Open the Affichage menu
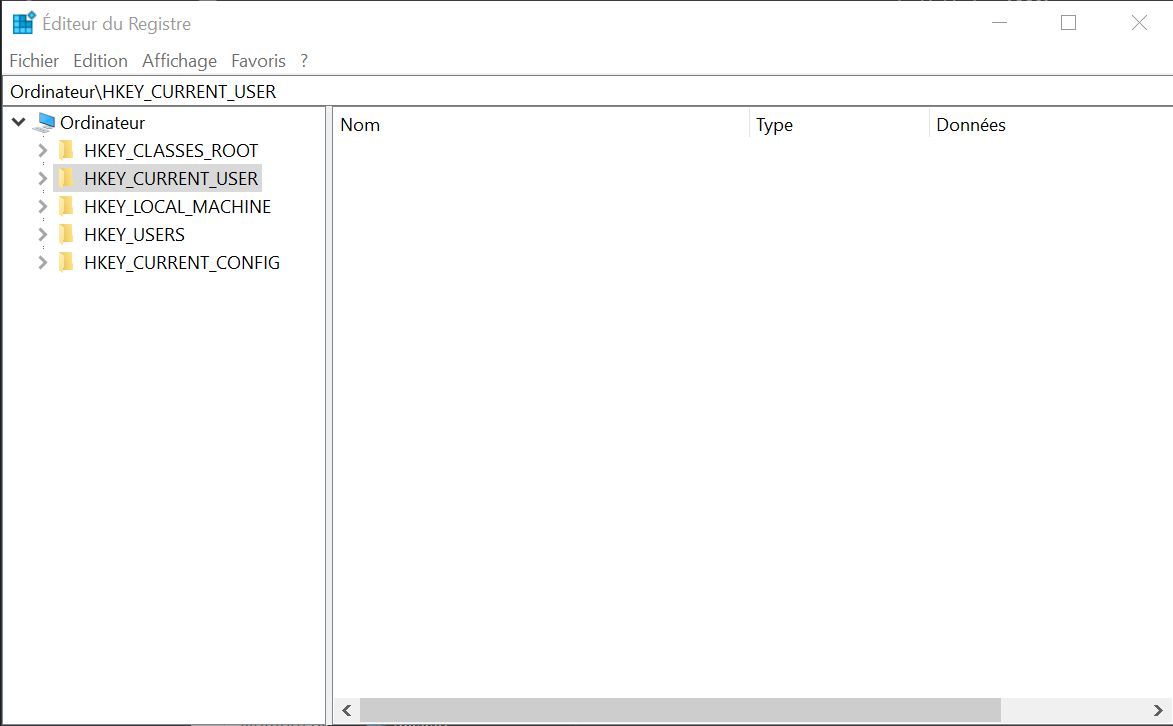The image size is (1173, 726). tap(178, 60)
